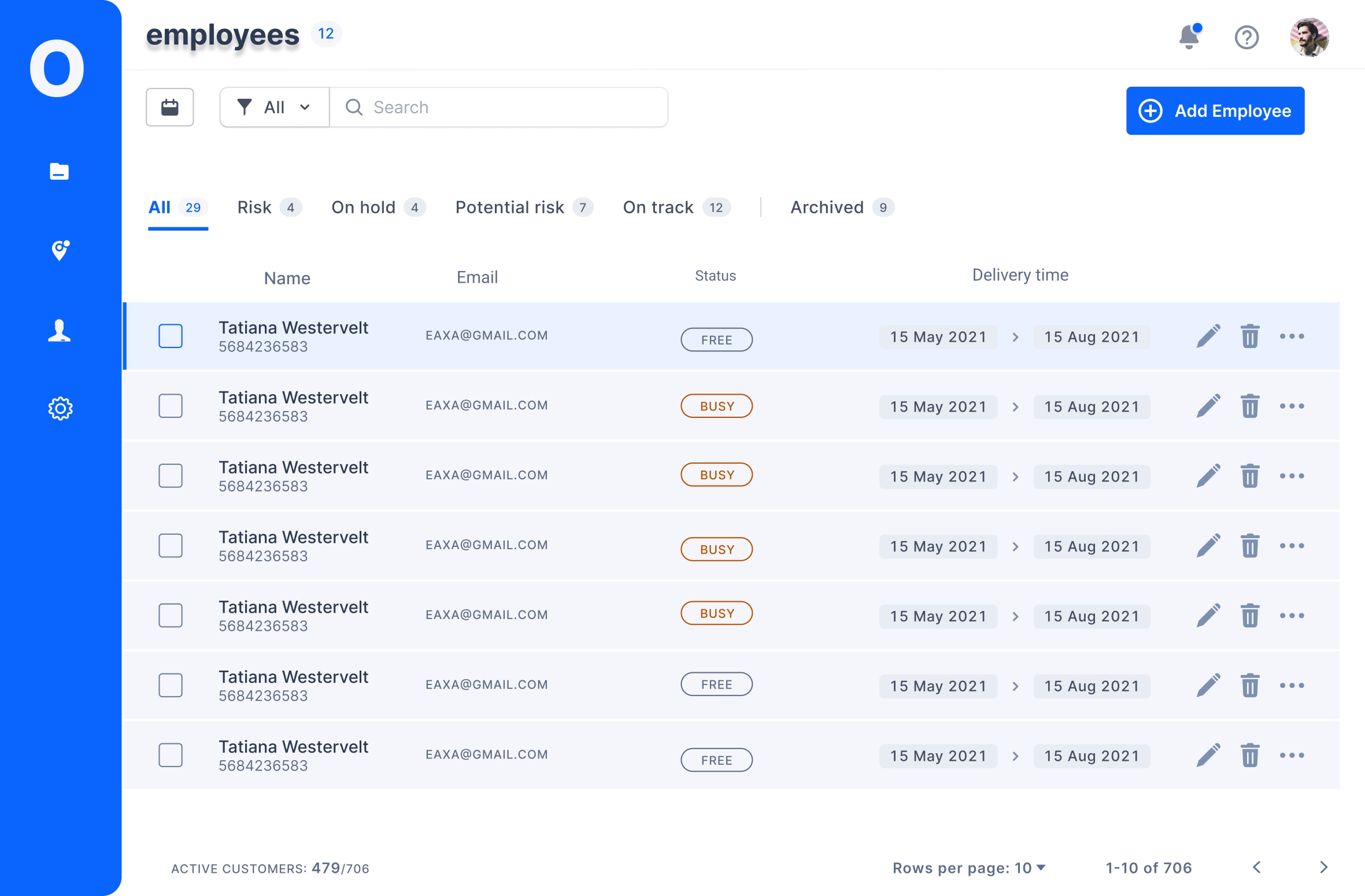Screen dimensions: 1365x896
Task: Open the calendar date picker button
Action: (169, 107)
